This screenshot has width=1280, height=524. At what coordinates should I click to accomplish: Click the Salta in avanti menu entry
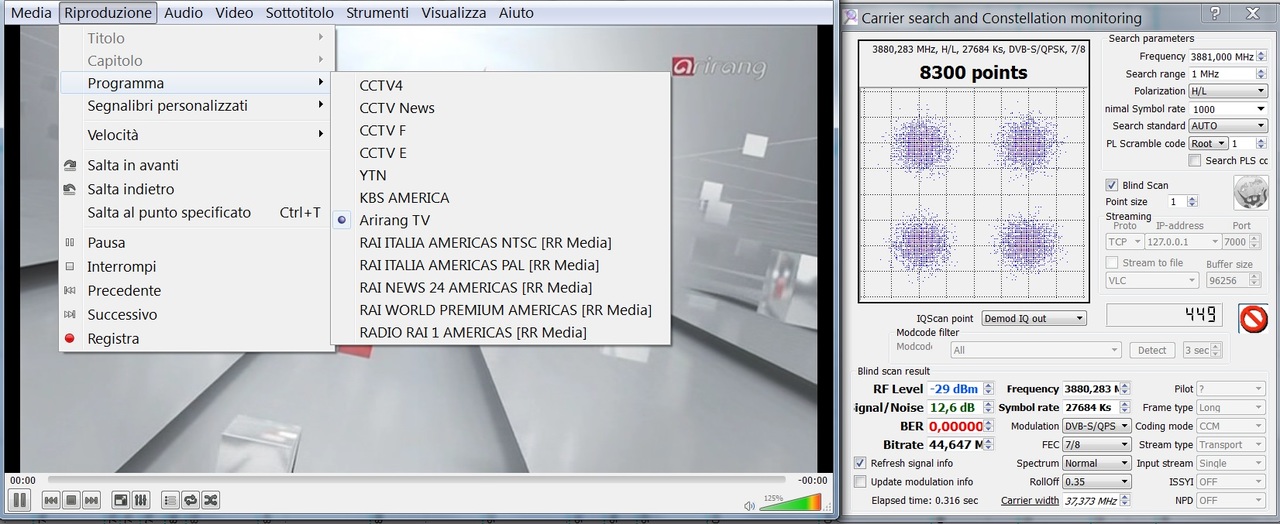point(195,165)
